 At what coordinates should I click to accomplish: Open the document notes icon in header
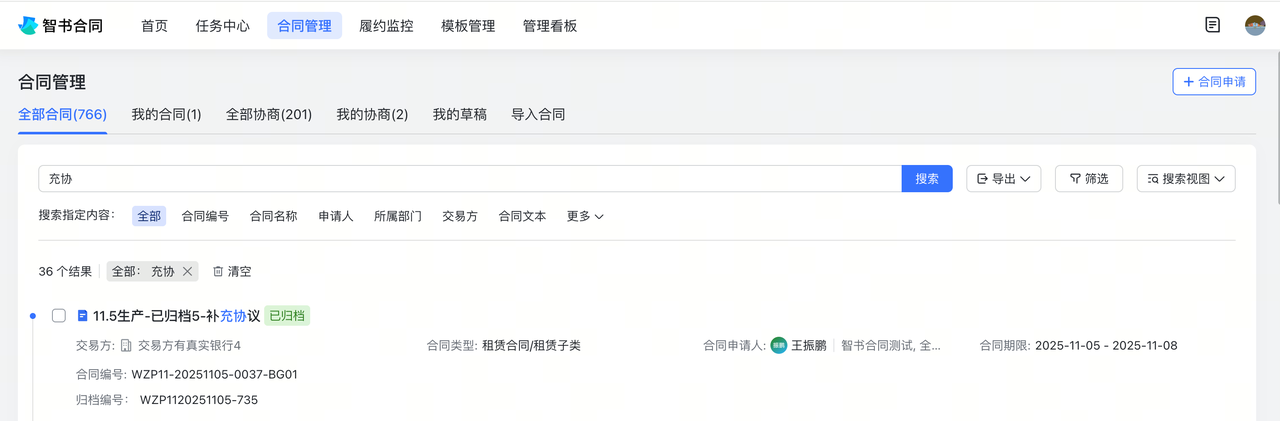1213,26
